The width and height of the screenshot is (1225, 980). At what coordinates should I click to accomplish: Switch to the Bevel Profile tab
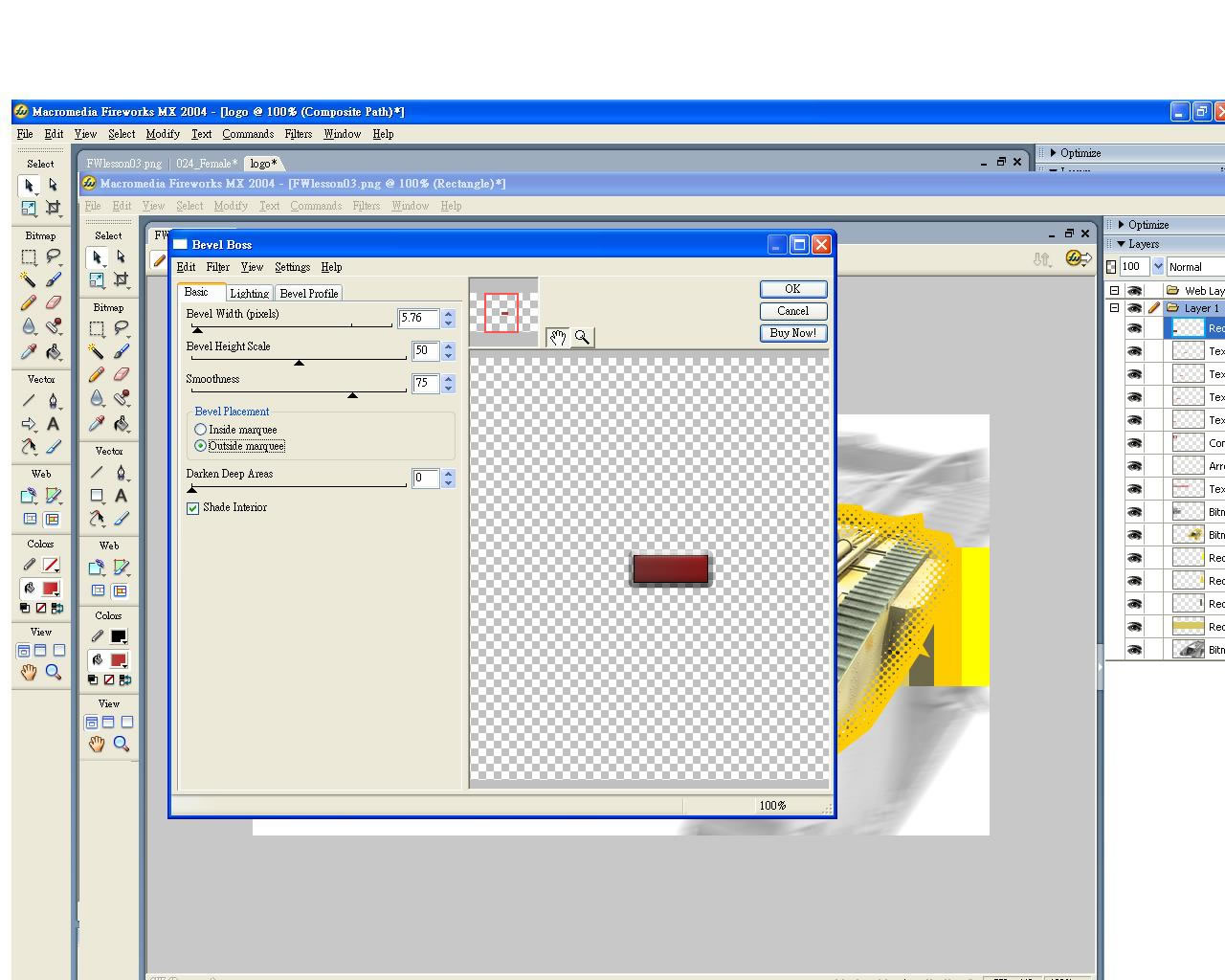click(308, 294)
